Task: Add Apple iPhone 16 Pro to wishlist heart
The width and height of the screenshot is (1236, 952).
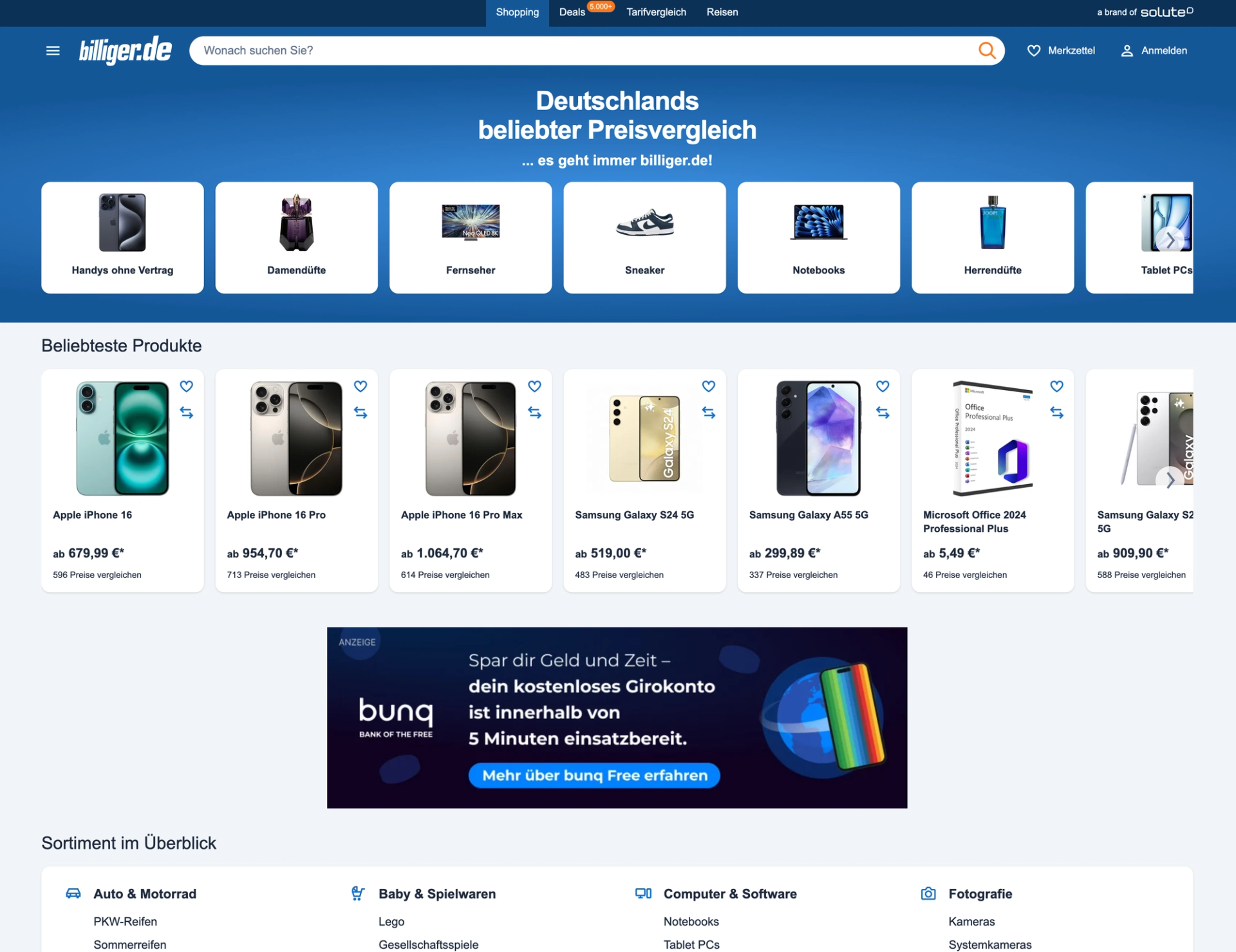Action: point(360,386)
